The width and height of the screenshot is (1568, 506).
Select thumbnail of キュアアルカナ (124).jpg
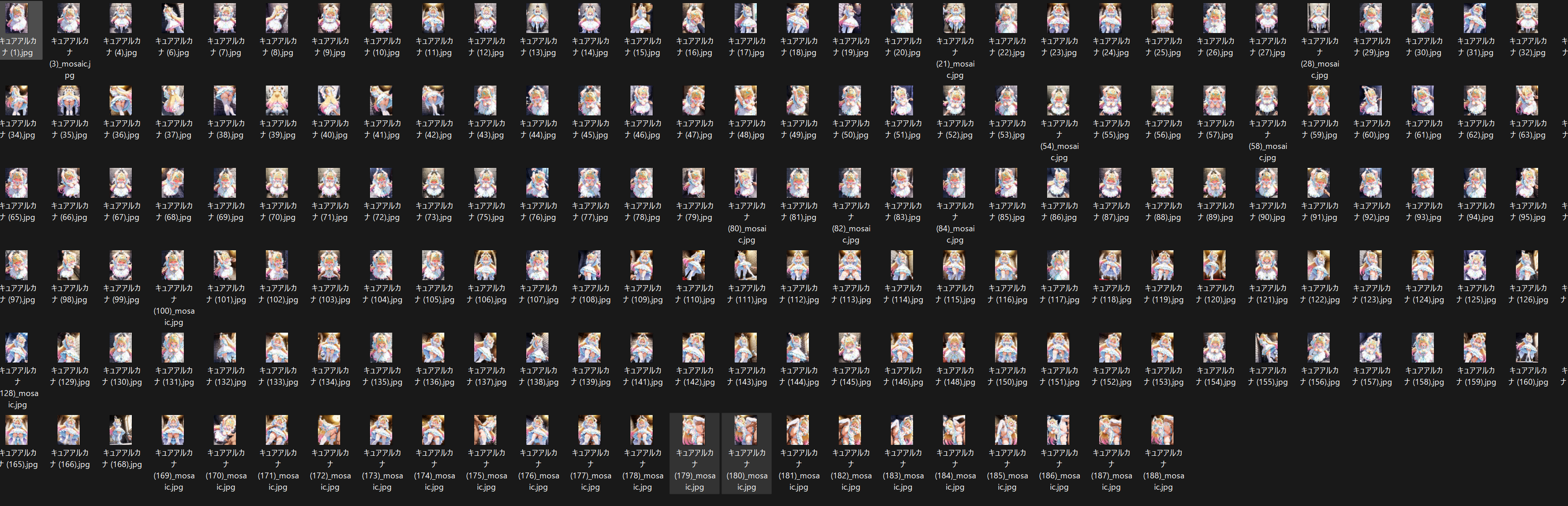click(1424, 265)
